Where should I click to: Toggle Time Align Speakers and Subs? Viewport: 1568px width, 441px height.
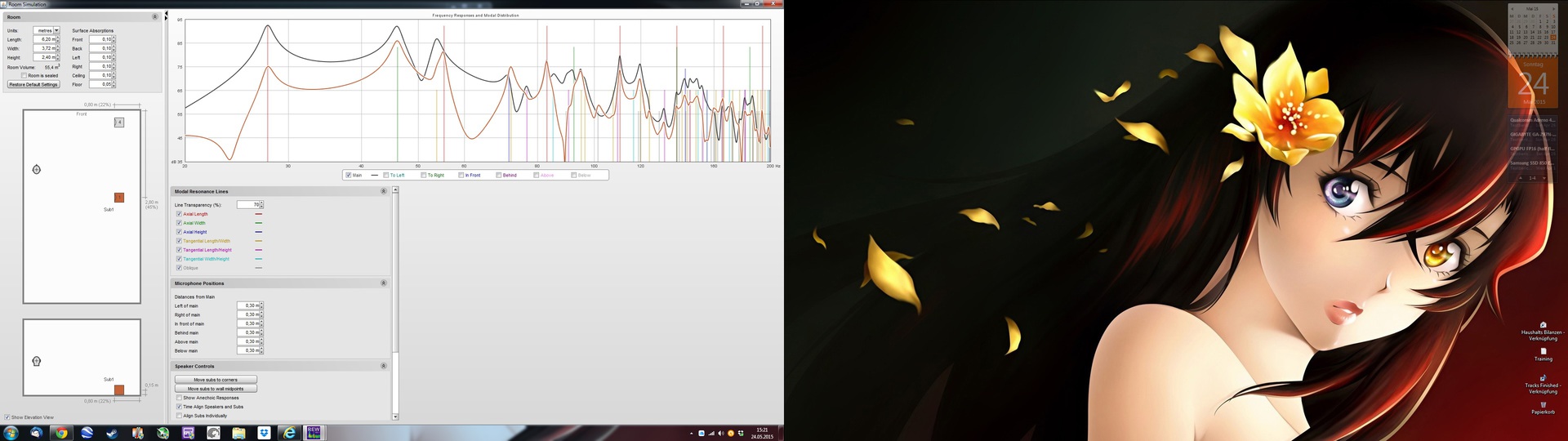[x=179, y=407]
